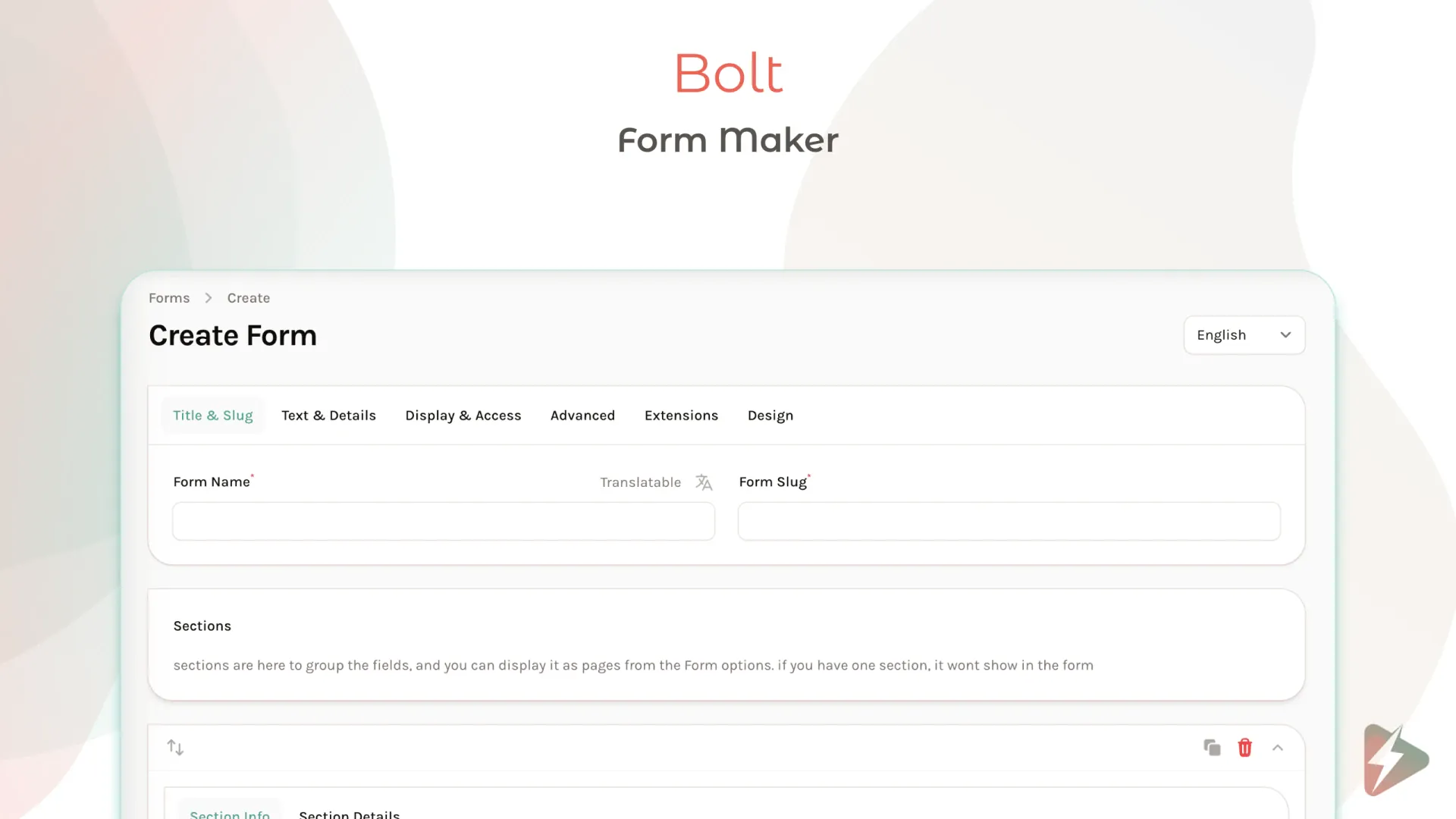This screenshot has height=819, width=1456.
Task: Select the Section Info step icon area
Action: pyautogui.click(x=230, y=813)
